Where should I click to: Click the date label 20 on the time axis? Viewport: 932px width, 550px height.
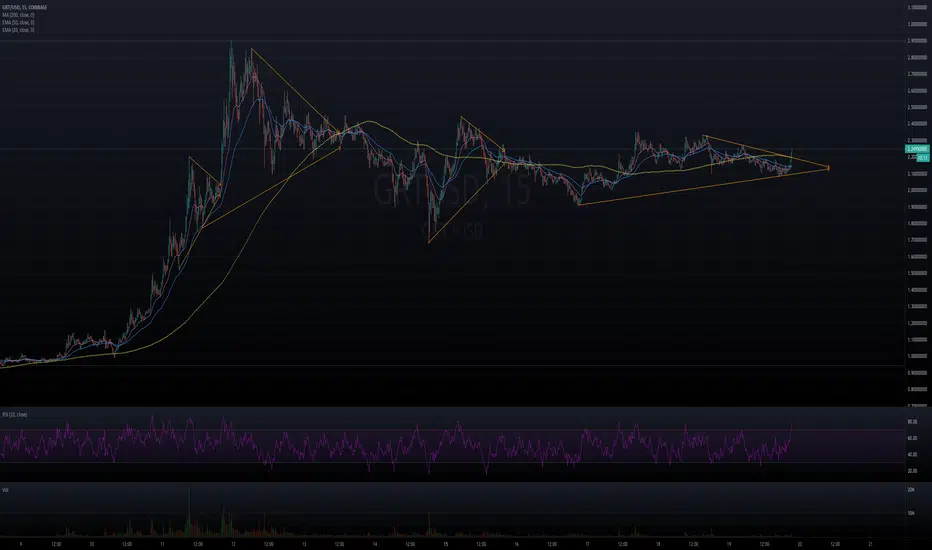click(799, 544)
